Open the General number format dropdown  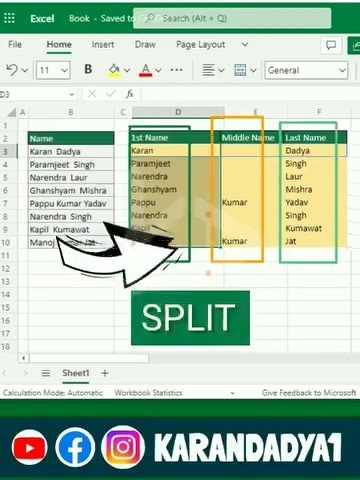306,70
